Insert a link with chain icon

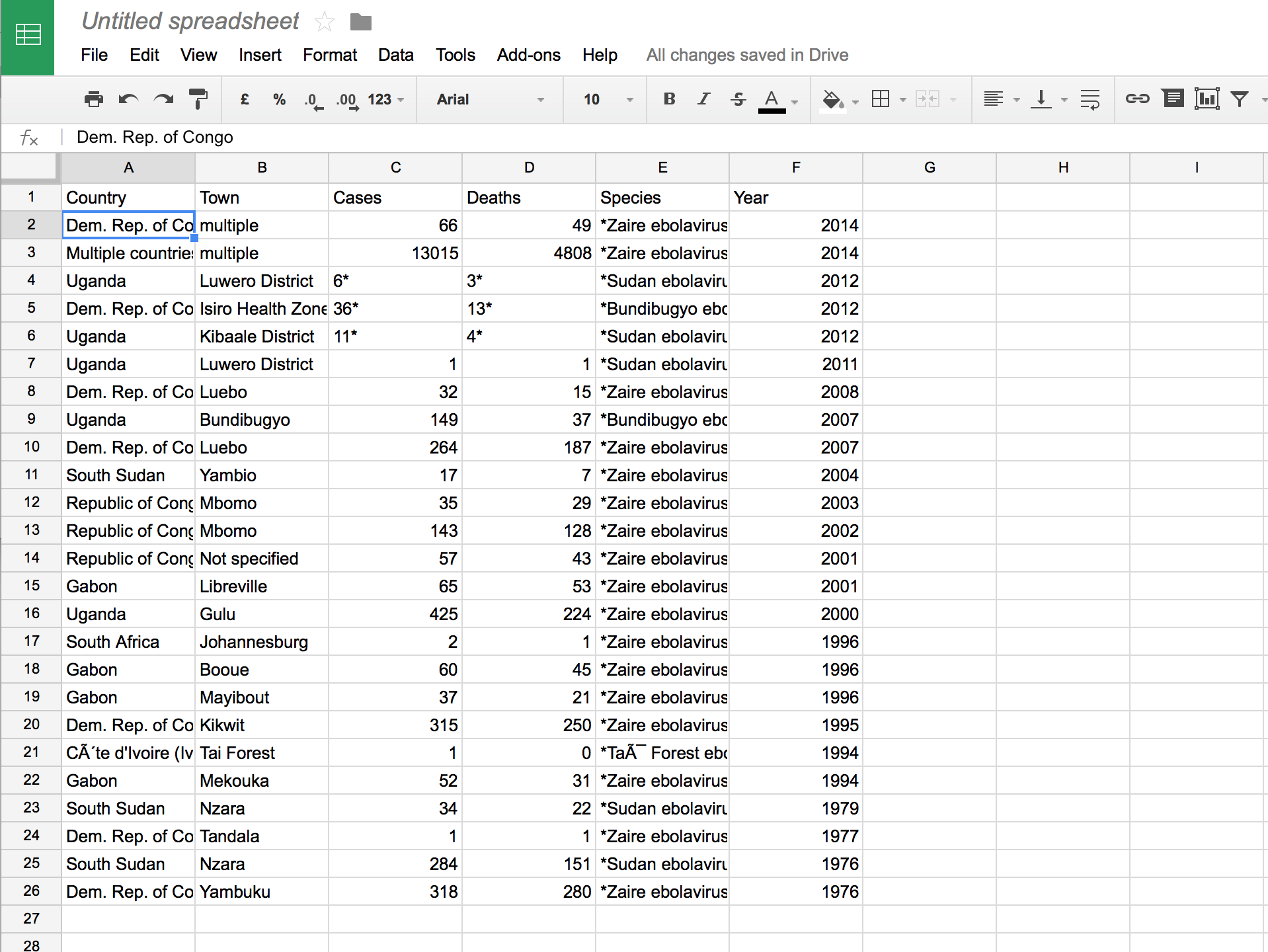1138,99
